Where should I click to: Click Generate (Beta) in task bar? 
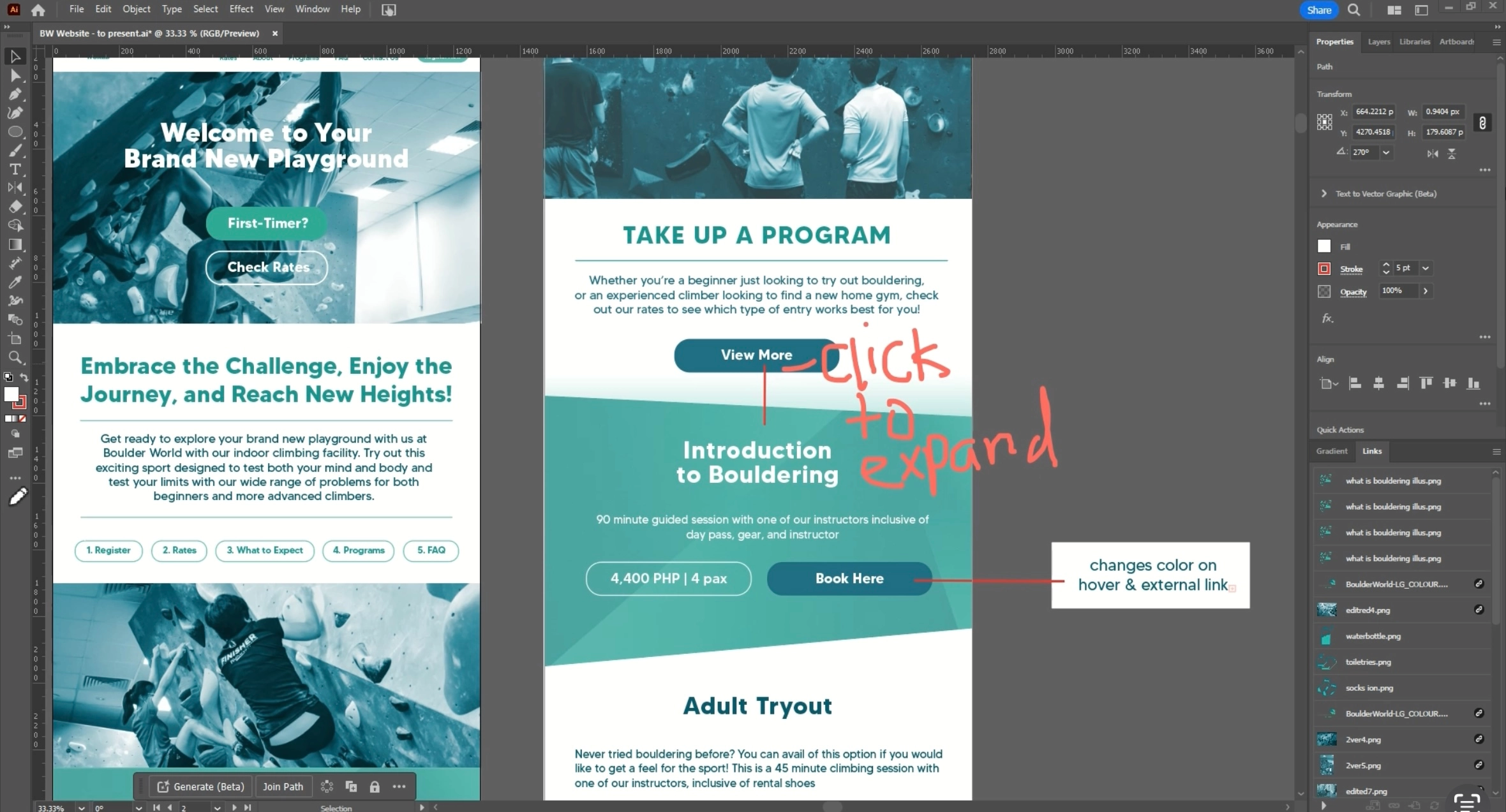pos(201,786)
